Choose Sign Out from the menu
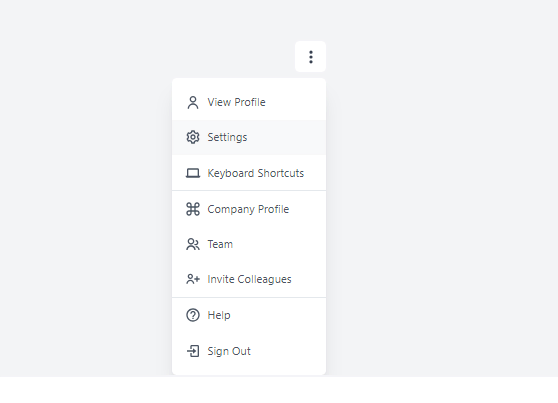The image size is (558, 403). click(249, 351)
